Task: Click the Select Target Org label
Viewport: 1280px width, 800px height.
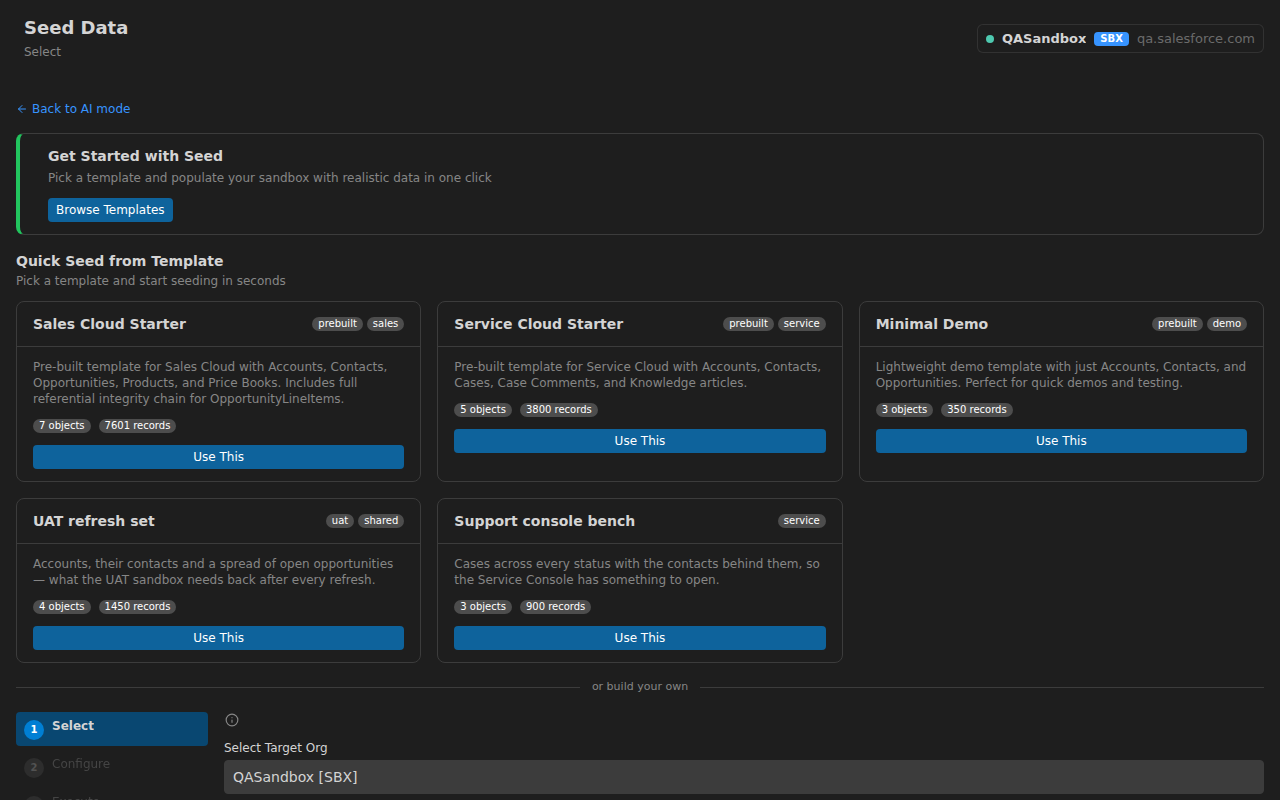Action: pyautogui.click(x=276, y=748)
